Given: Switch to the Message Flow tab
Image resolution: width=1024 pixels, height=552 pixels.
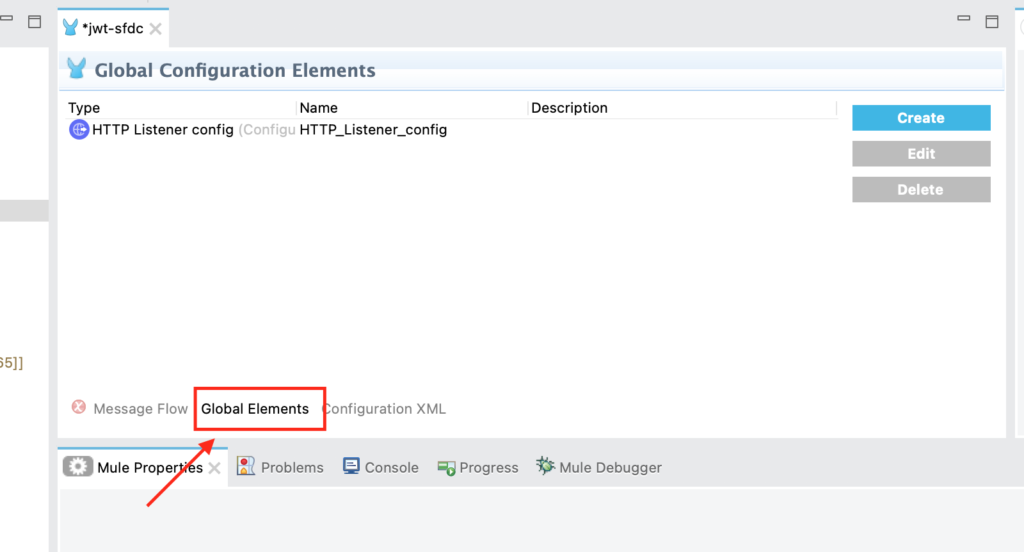Looking at the screenshot, I should (x=140, y=409).
